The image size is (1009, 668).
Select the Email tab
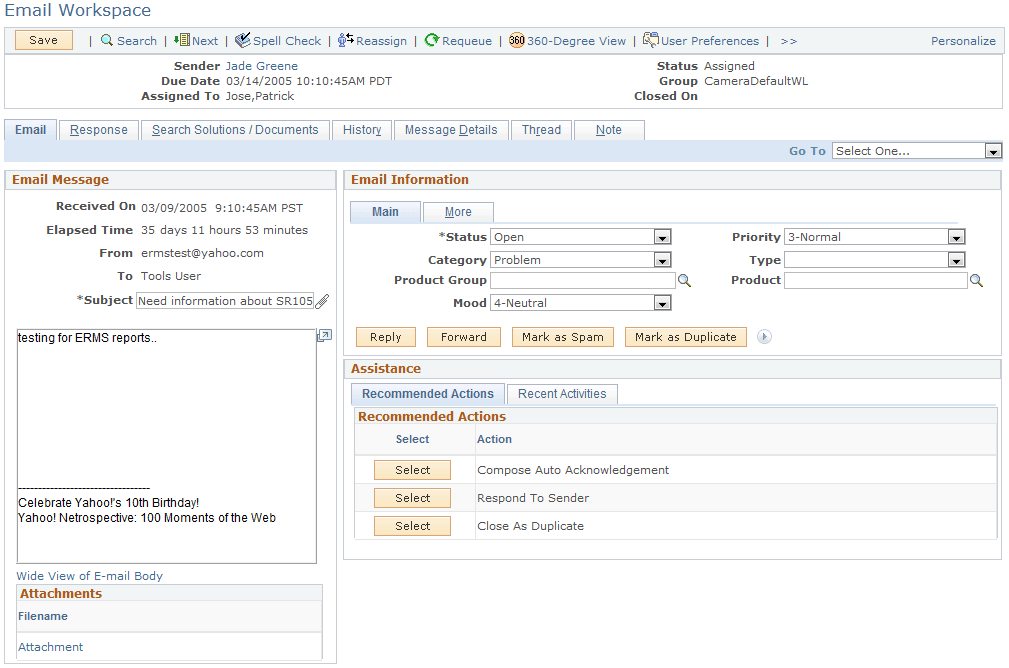click(31, 130)
